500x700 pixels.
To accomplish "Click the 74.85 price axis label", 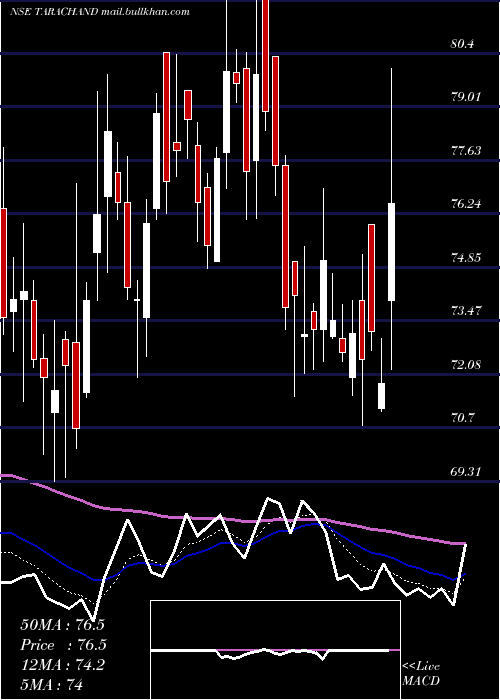I will [x=466, y=258].
